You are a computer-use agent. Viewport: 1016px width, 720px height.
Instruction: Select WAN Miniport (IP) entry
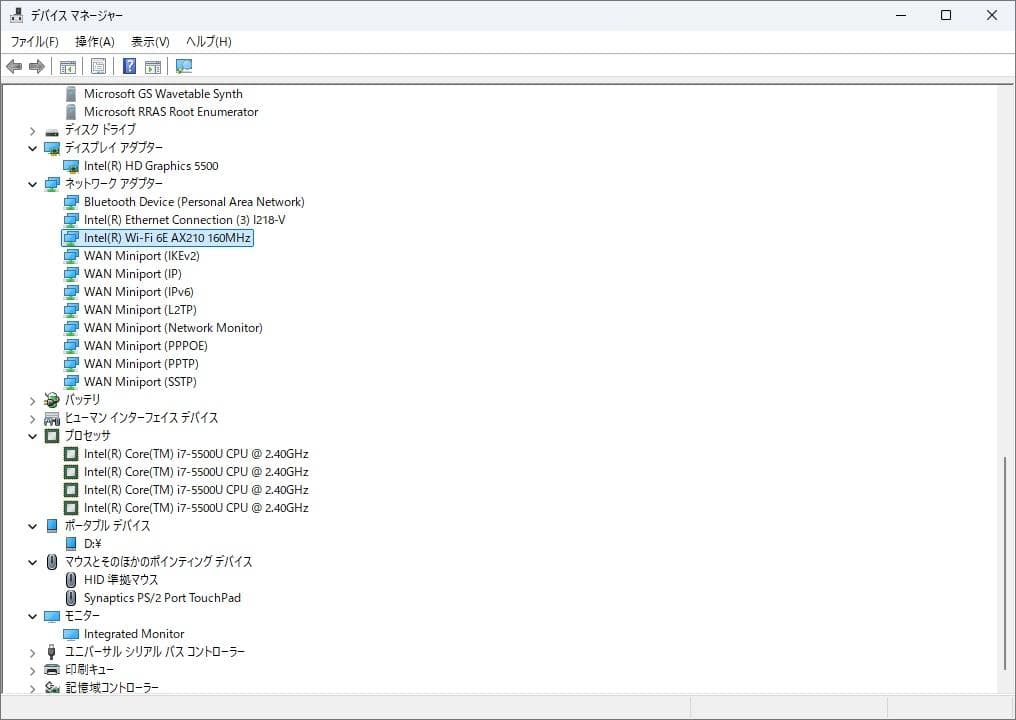(x=132, y=274)
